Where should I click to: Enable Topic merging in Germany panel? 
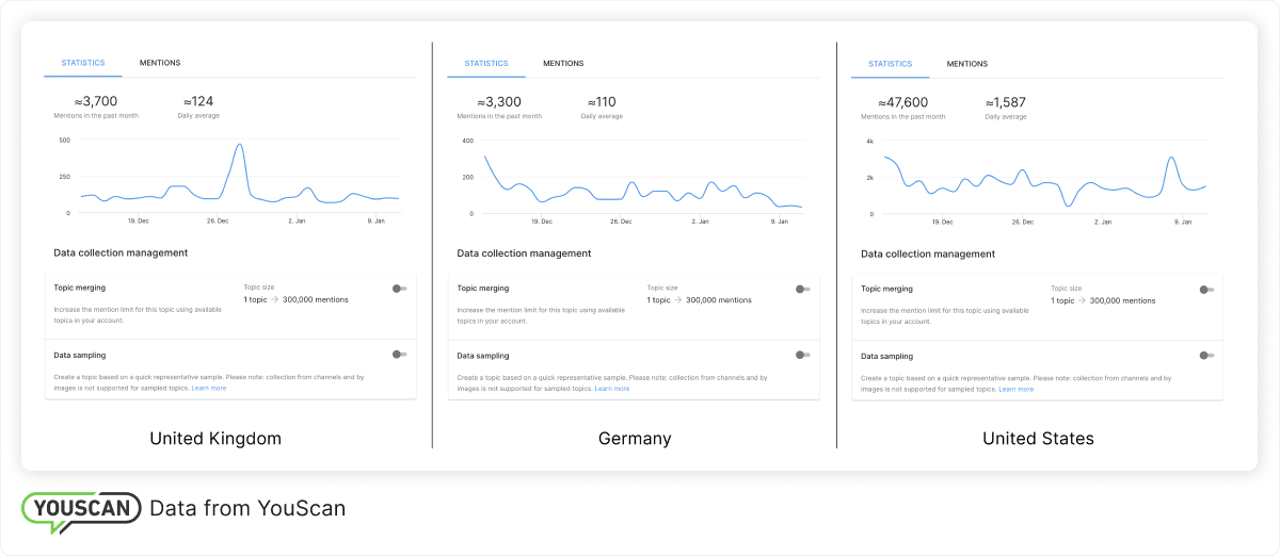(x=803, y=289)
